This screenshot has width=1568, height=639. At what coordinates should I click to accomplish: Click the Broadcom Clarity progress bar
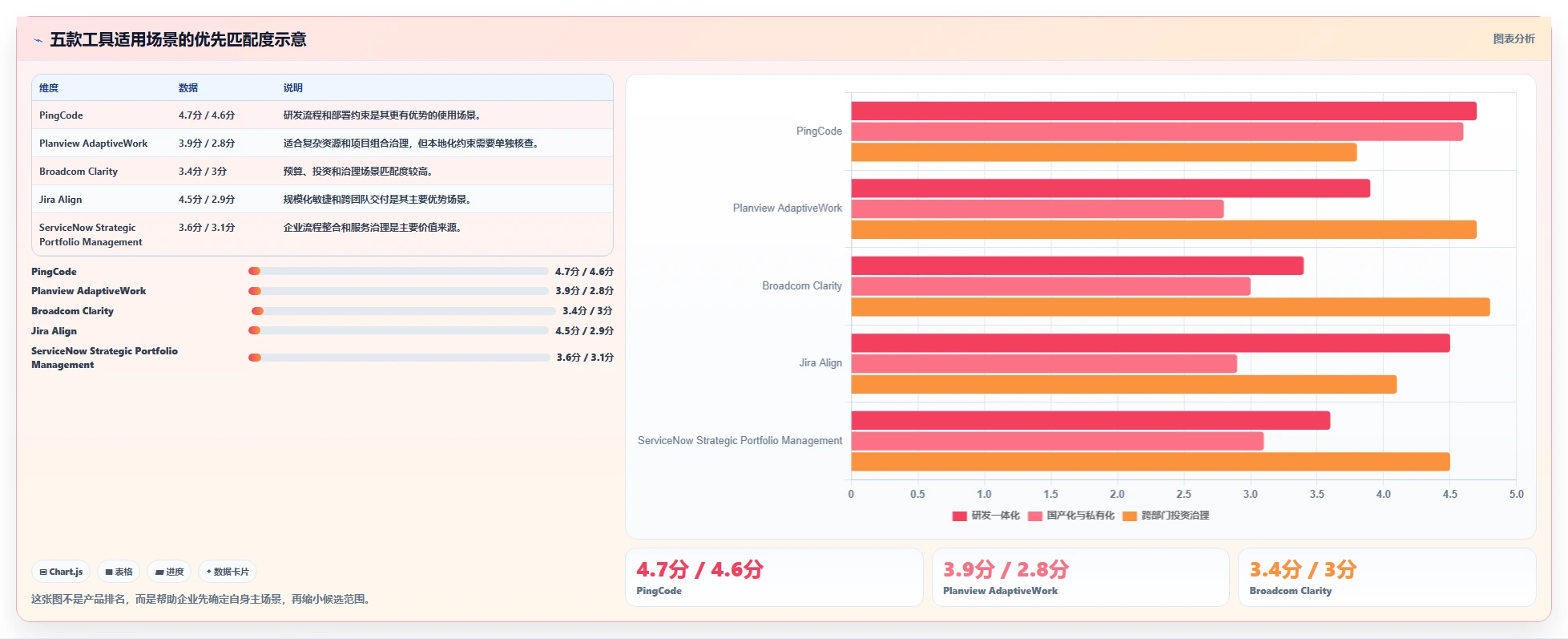[403, 311]
